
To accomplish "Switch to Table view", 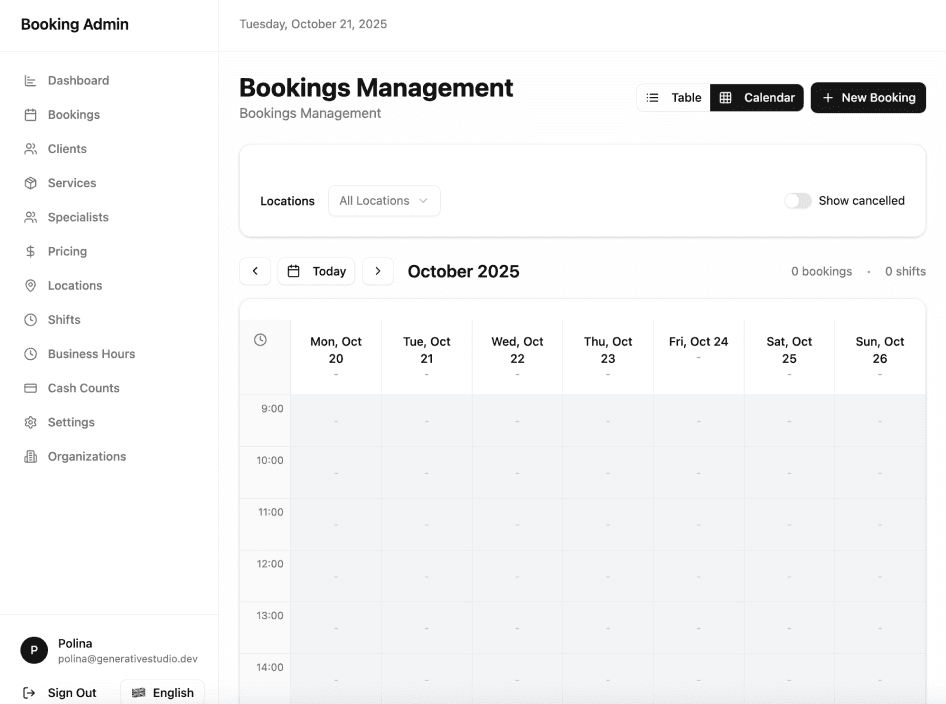I will tap(673, 98).
